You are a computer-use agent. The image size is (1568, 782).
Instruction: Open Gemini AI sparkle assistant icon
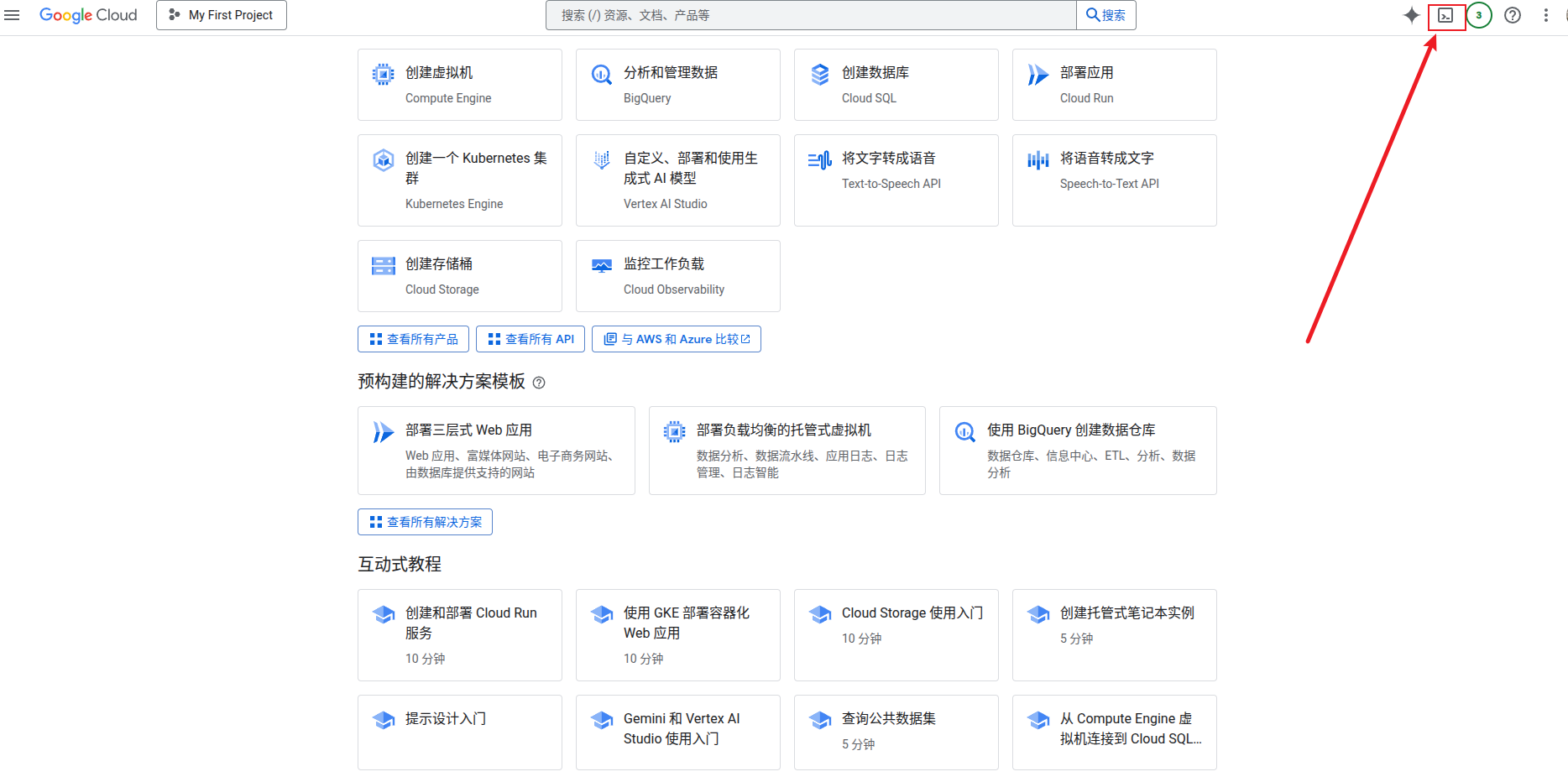1411,15
